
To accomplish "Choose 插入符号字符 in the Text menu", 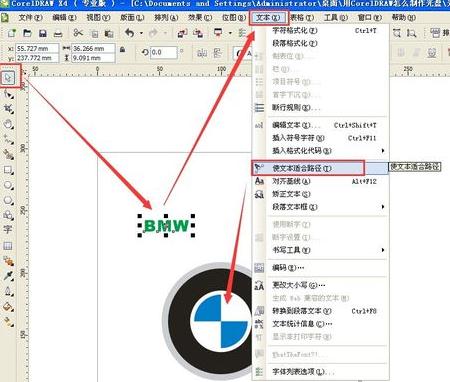I will click(x=321, y=138).
